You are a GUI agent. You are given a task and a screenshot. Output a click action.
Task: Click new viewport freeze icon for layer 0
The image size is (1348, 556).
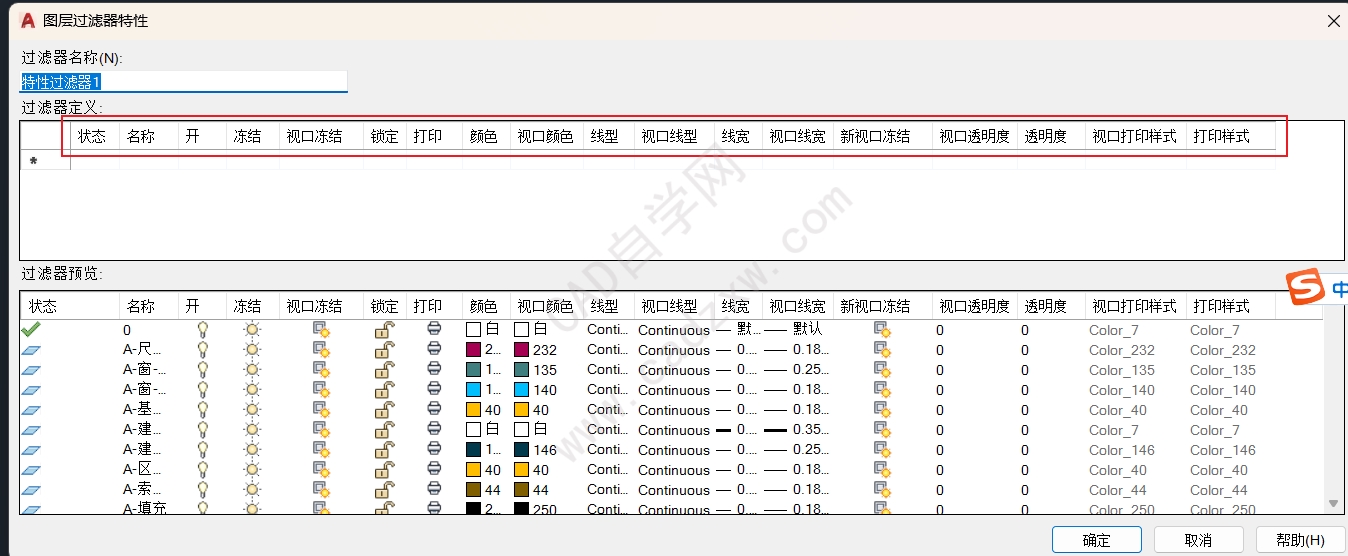[x=882, y=329]
